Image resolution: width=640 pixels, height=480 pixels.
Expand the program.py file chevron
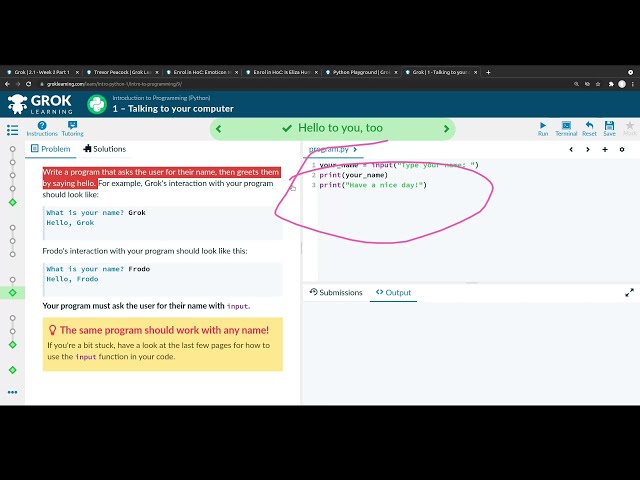tap(355, 149)
